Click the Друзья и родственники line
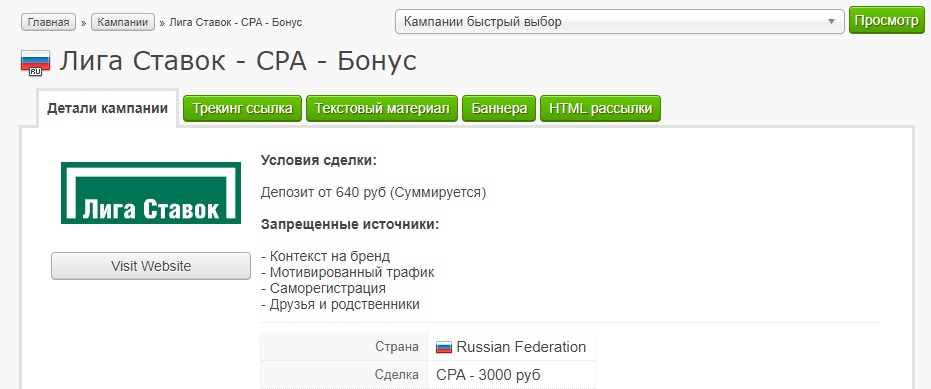Image resolution: width=931 pixels, height=389 pixels. click(340, 305)
